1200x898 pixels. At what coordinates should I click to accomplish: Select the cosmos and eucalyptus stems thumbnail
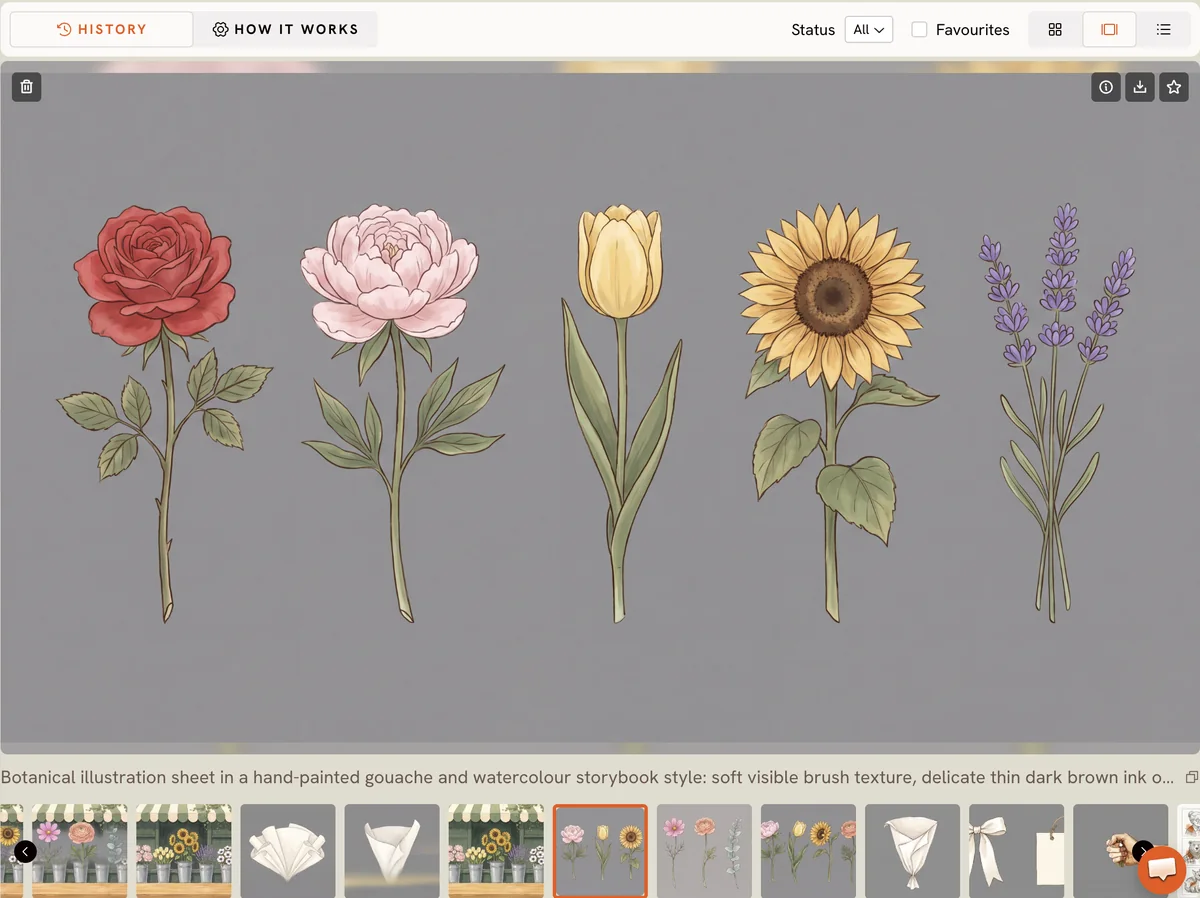click(704, 851)
